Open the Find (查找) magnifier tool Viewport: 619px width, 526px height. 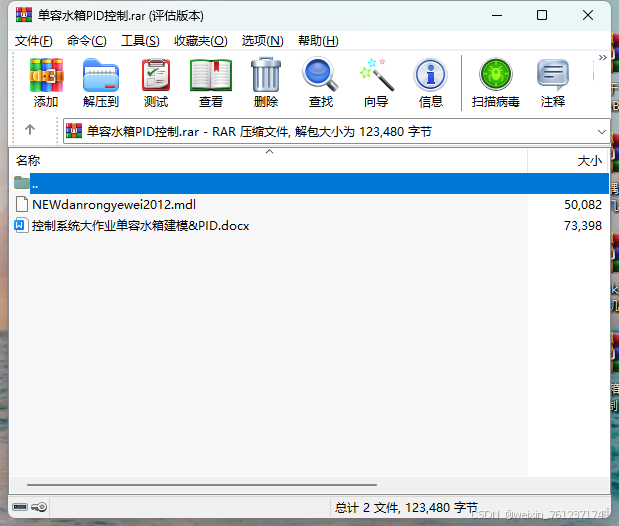[321, 83]
